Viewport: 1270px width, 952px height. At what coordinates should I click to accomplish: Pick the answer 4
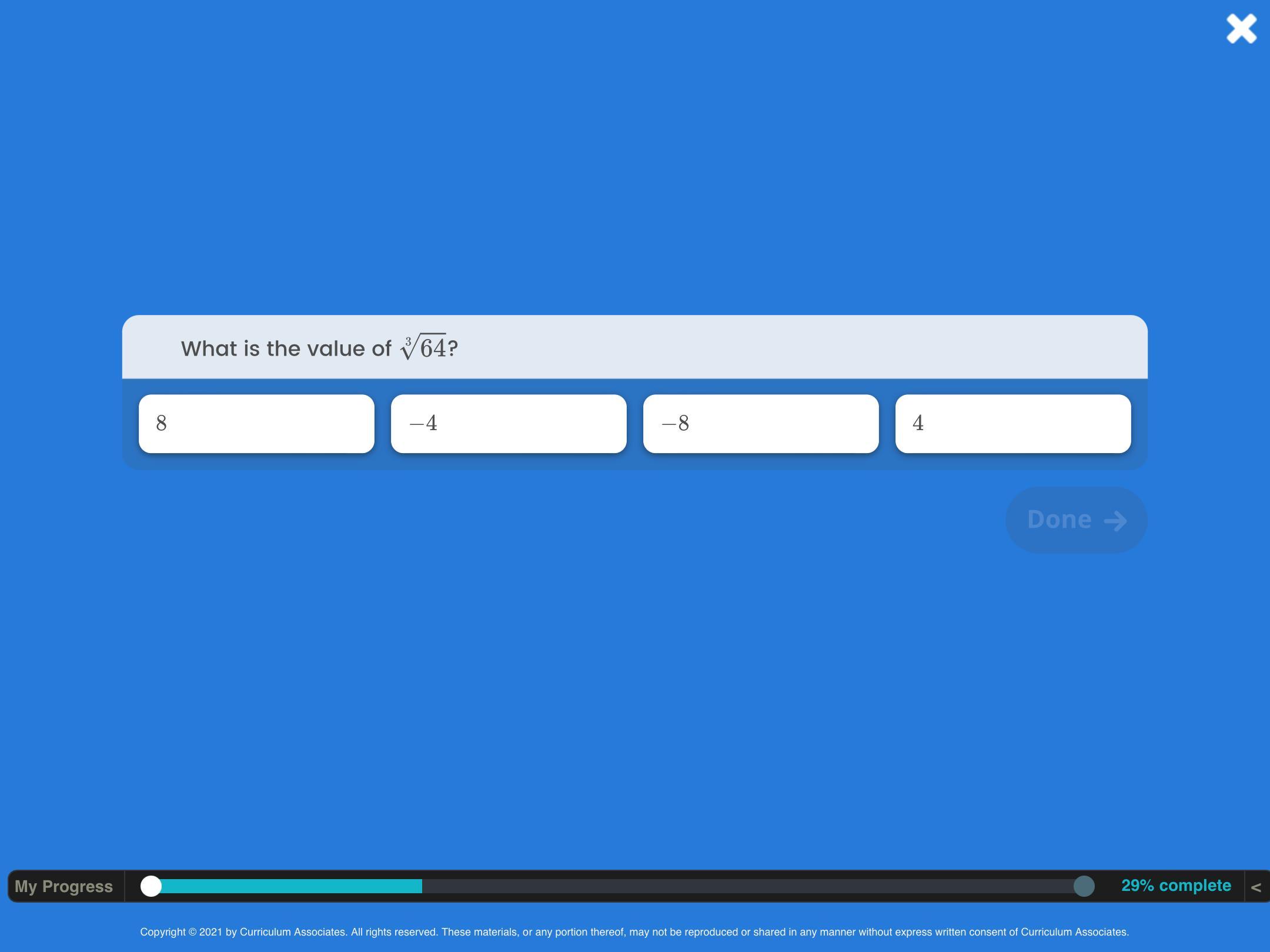click(x=1012, y=424)
